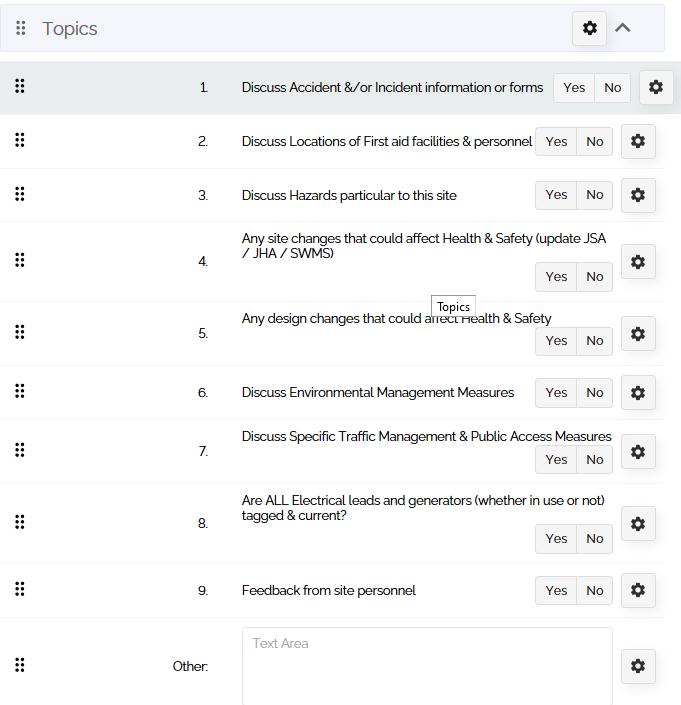Select No for First aid facilities & personnel

pyautogui.click(x=594, y=142)
